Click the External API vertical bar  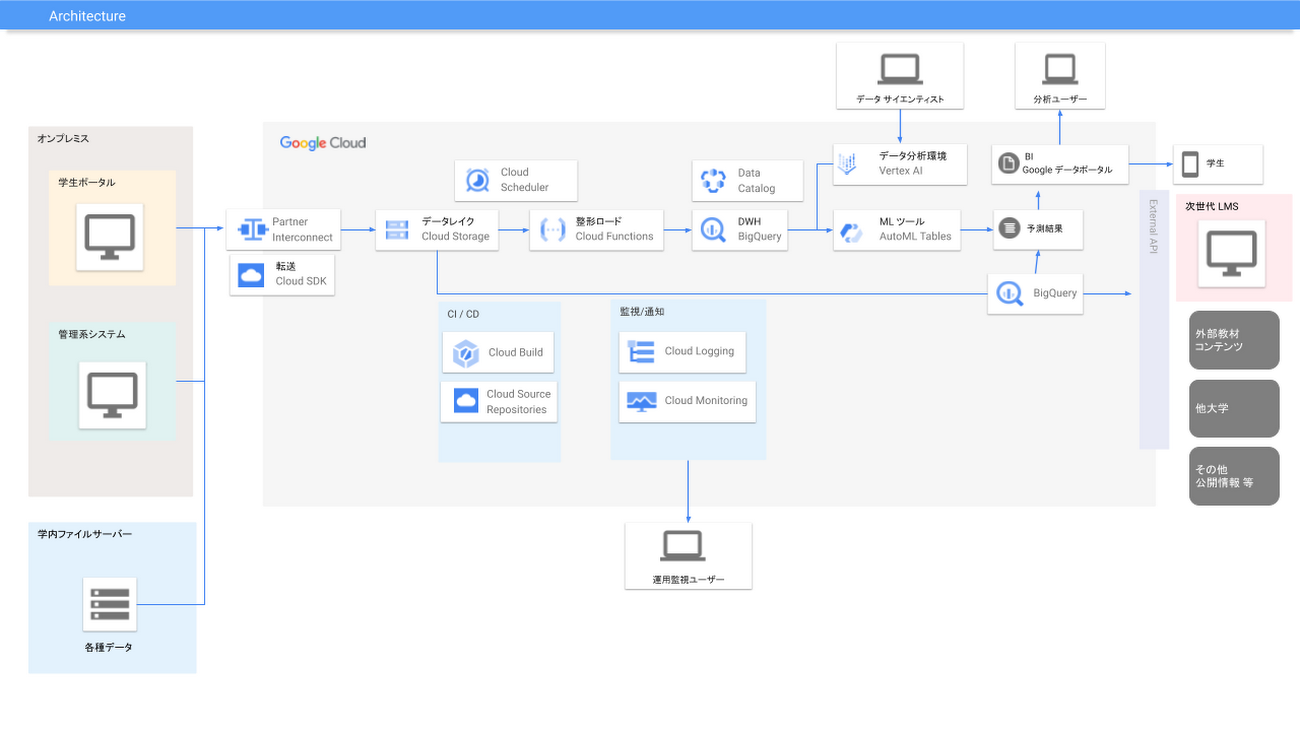(1154, 319)
